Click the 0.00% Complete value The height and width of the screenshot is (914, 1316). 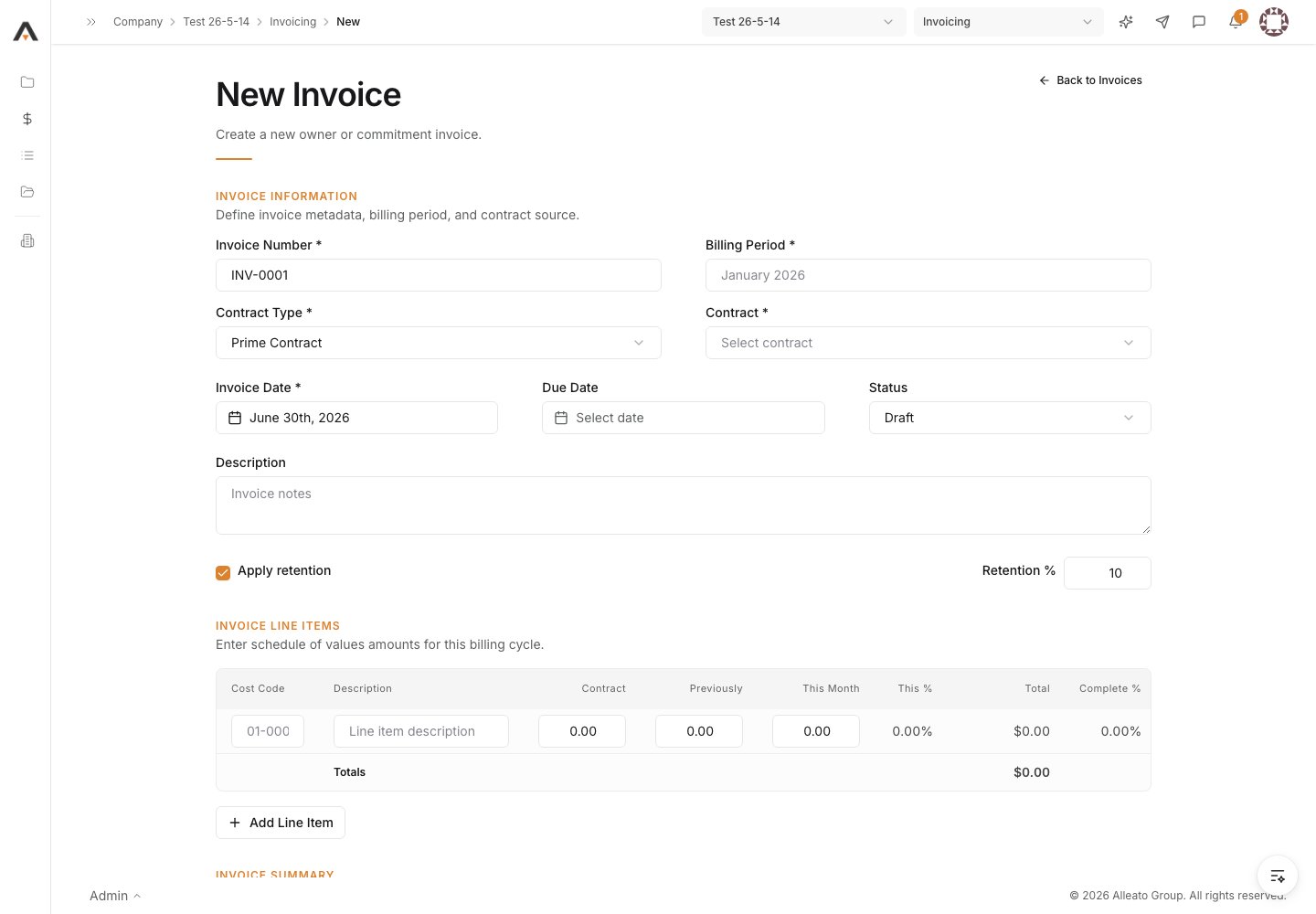1120,731
